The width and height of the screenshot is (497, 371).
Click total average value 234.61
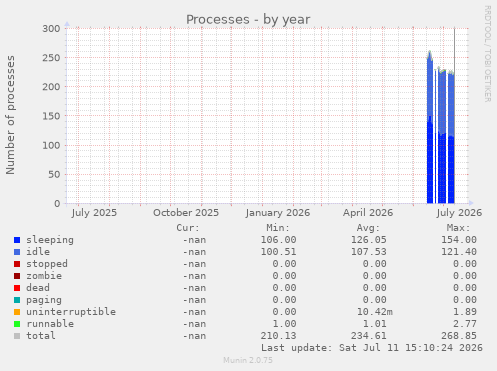pos(369,336)
